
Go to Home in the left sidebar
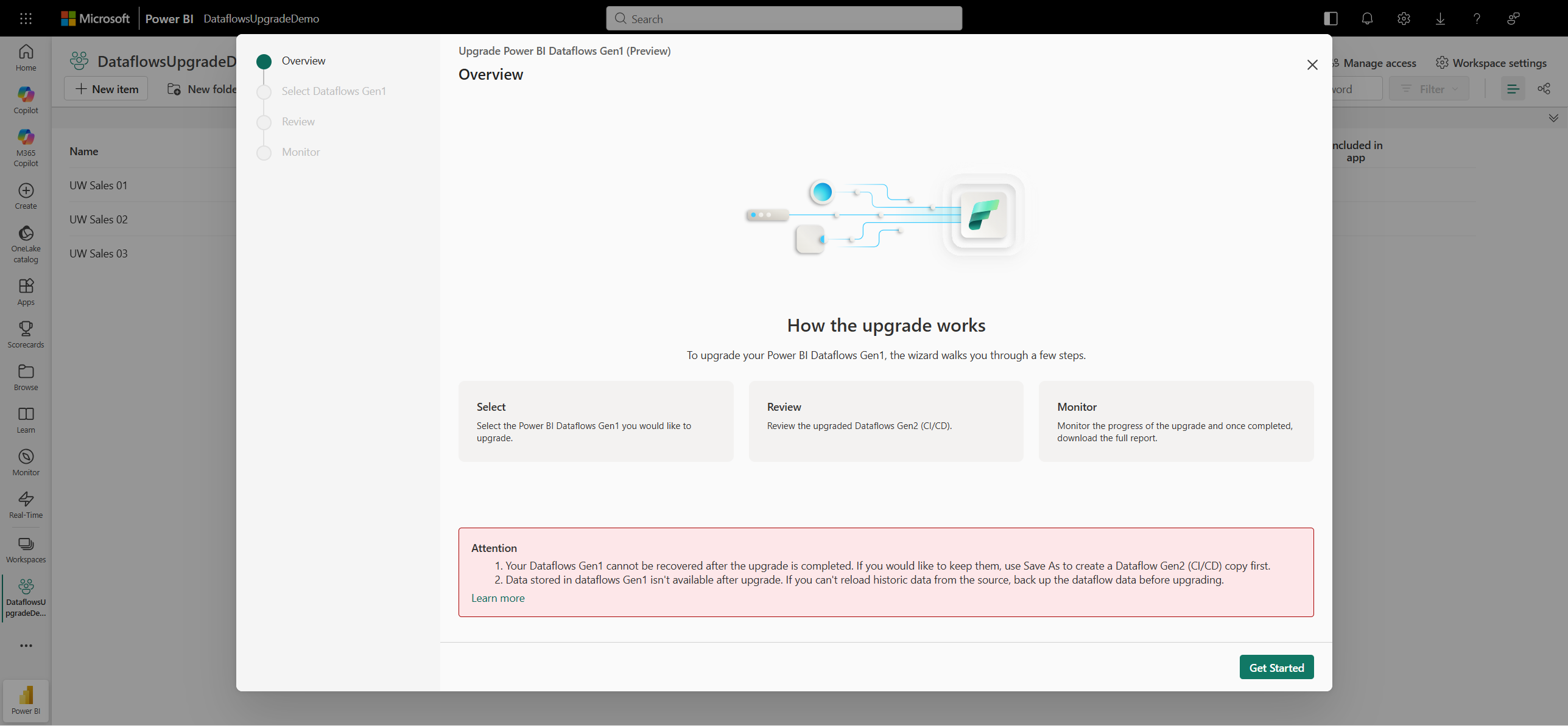pos(26,58)
